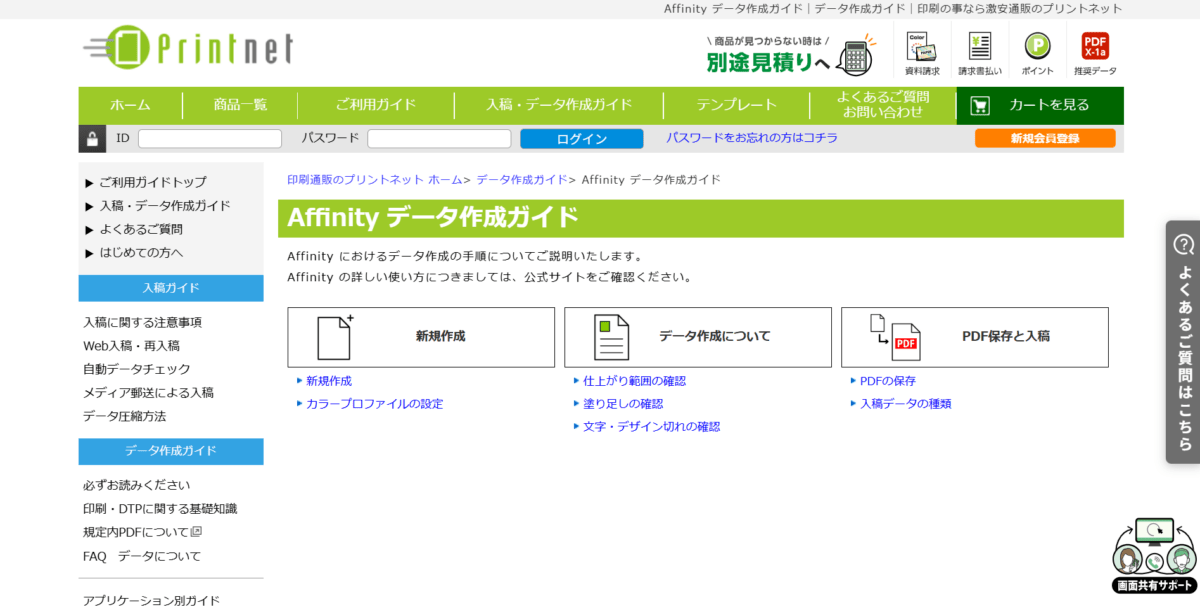Image resolution: width=1200 pixels, height=612 pixels.
Task: Open the 画面共有サポート support icon
Action: tap(1154, 555)
